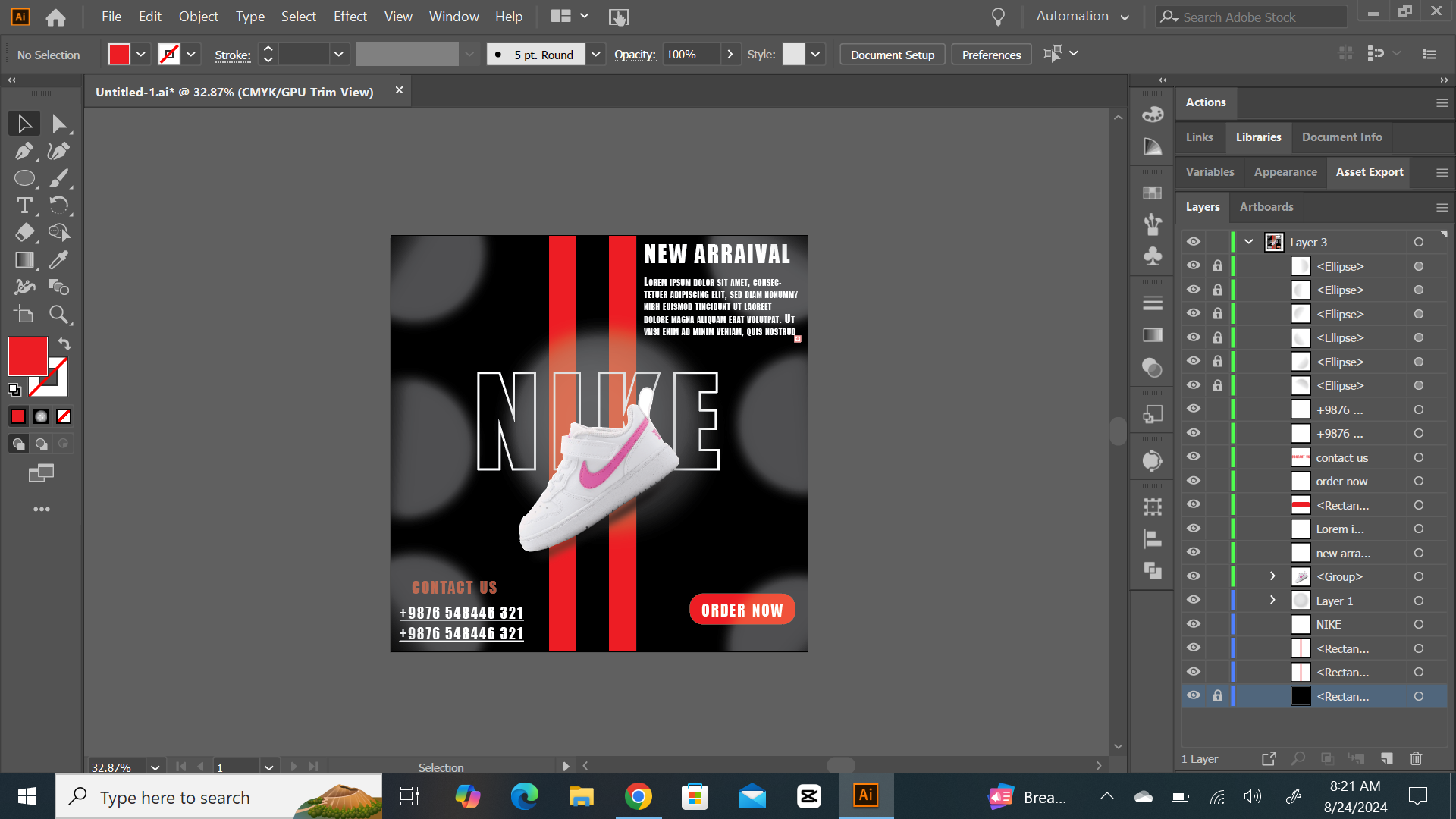
Task: Hide the Lorem i... layer
Action: pos(1194,529)
